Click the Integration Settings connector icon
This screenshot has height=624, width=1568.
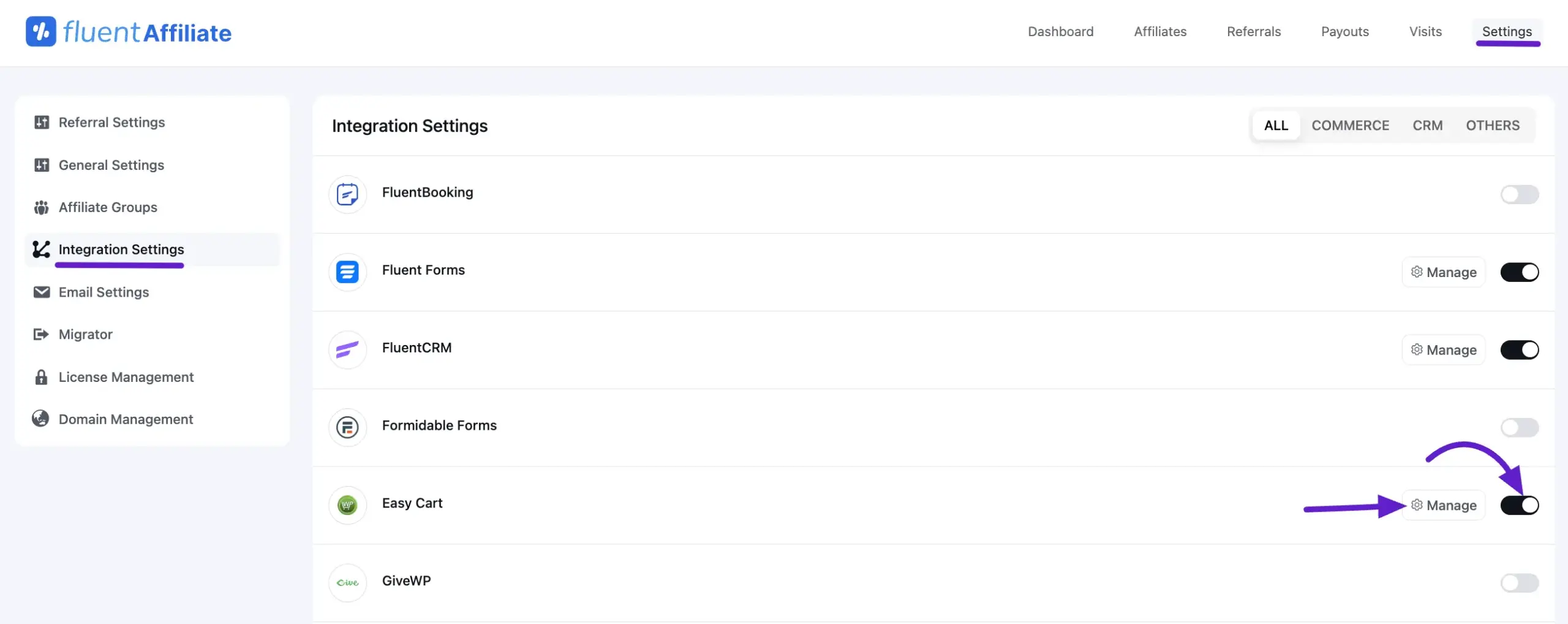pyautogui.click(x=41, y=249)
